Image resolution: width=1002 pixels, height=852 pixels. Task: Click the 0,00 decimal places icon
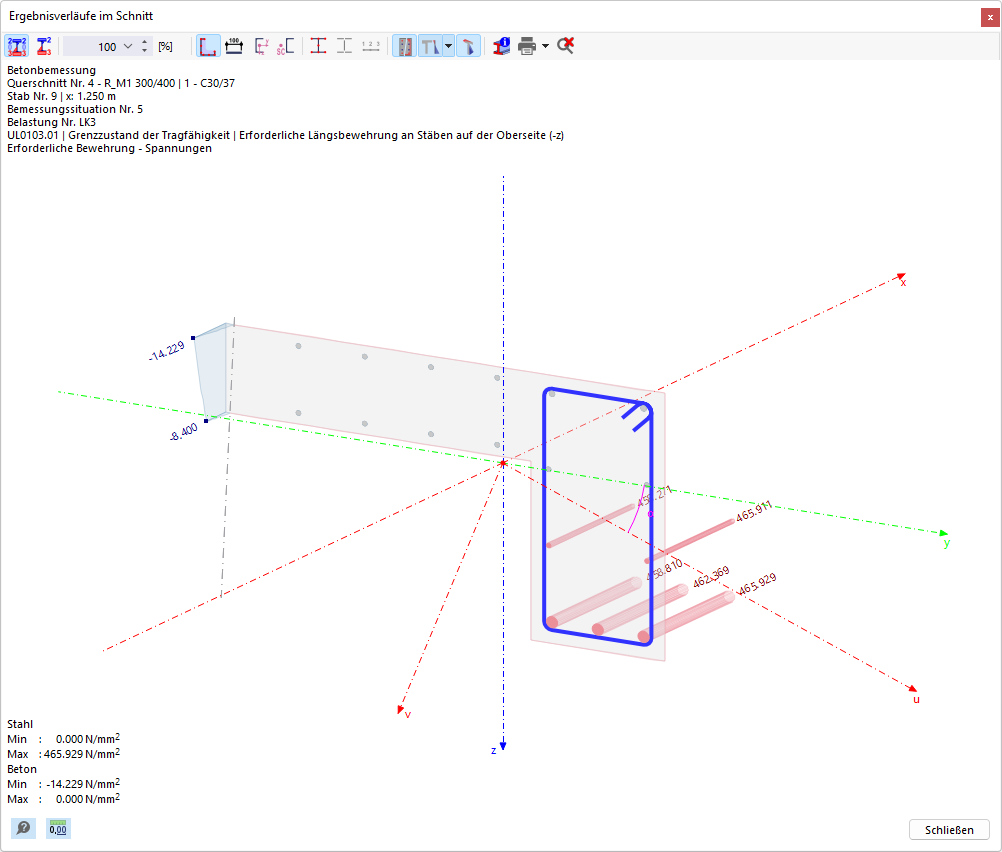[x=58, y=828]
